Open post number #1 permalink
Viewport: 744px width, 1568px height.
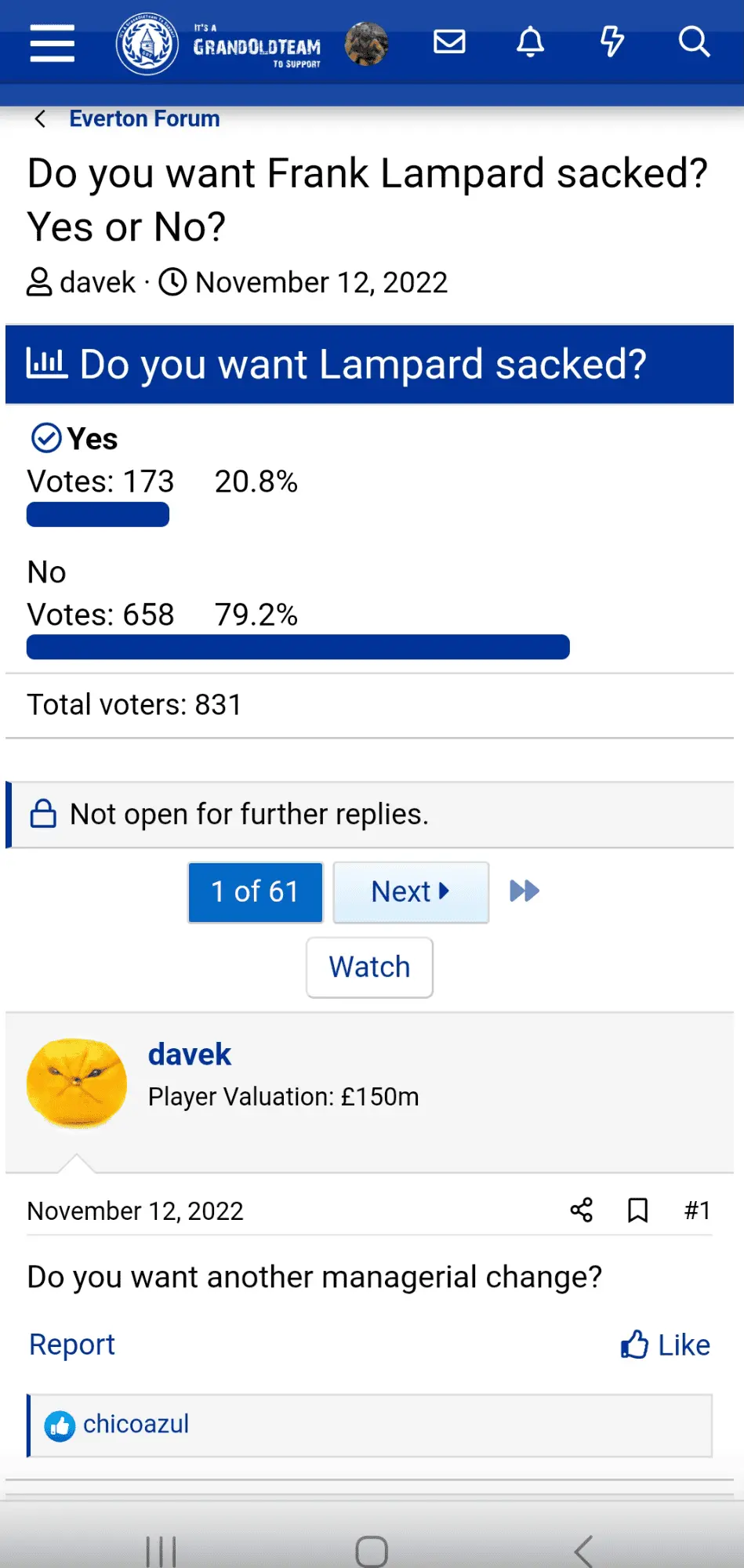pyautogui.click(x=696, y=1210)
